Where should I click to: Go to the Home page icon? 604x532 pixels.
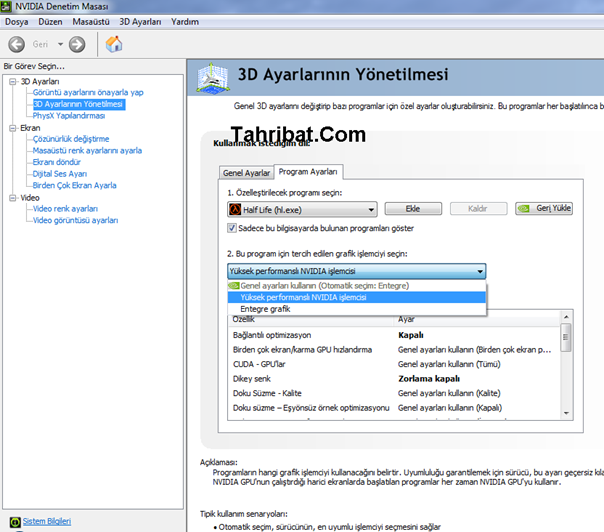click(114, 44)
